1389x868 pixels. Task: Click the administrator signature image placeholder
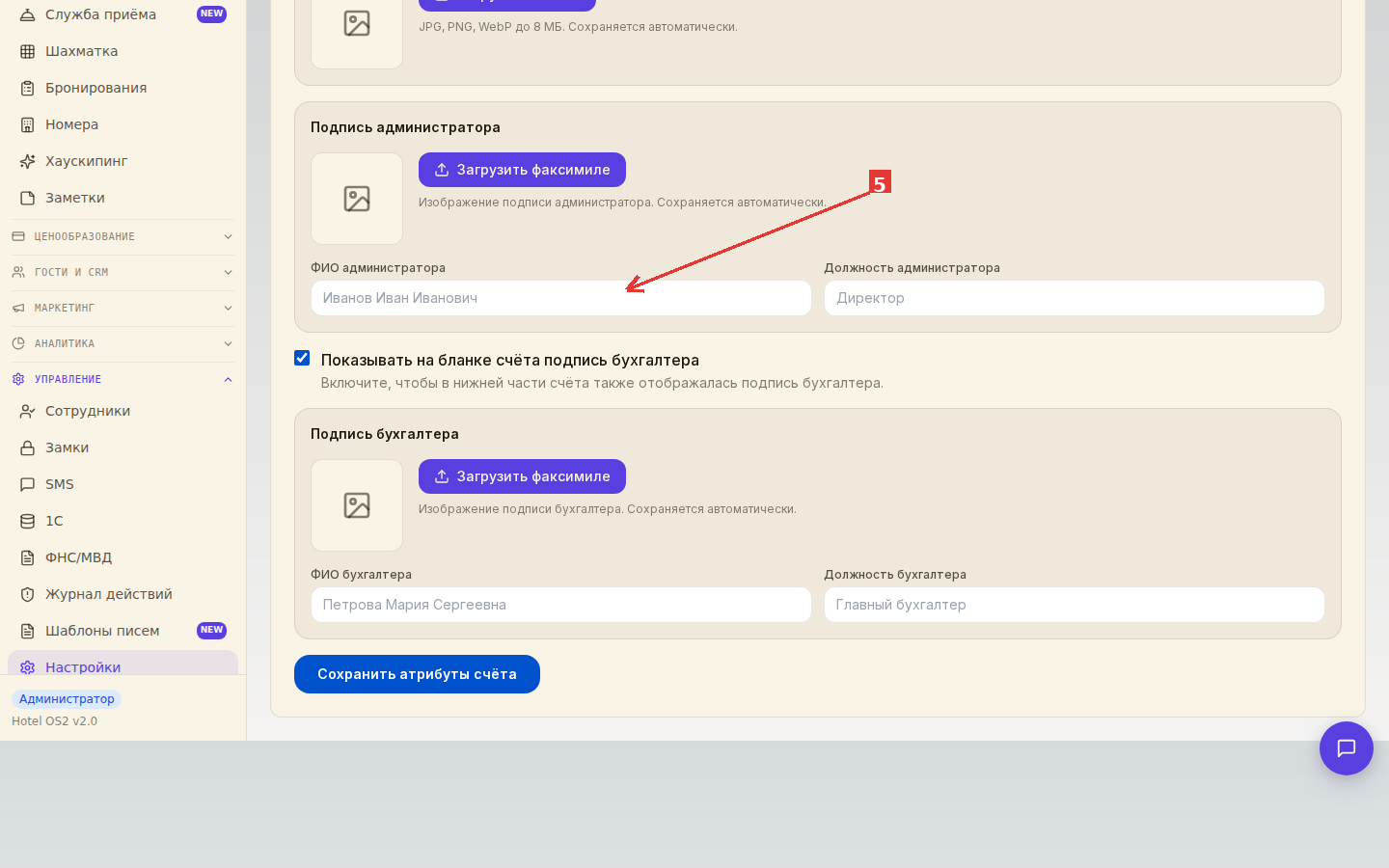[x=357, y=199]
